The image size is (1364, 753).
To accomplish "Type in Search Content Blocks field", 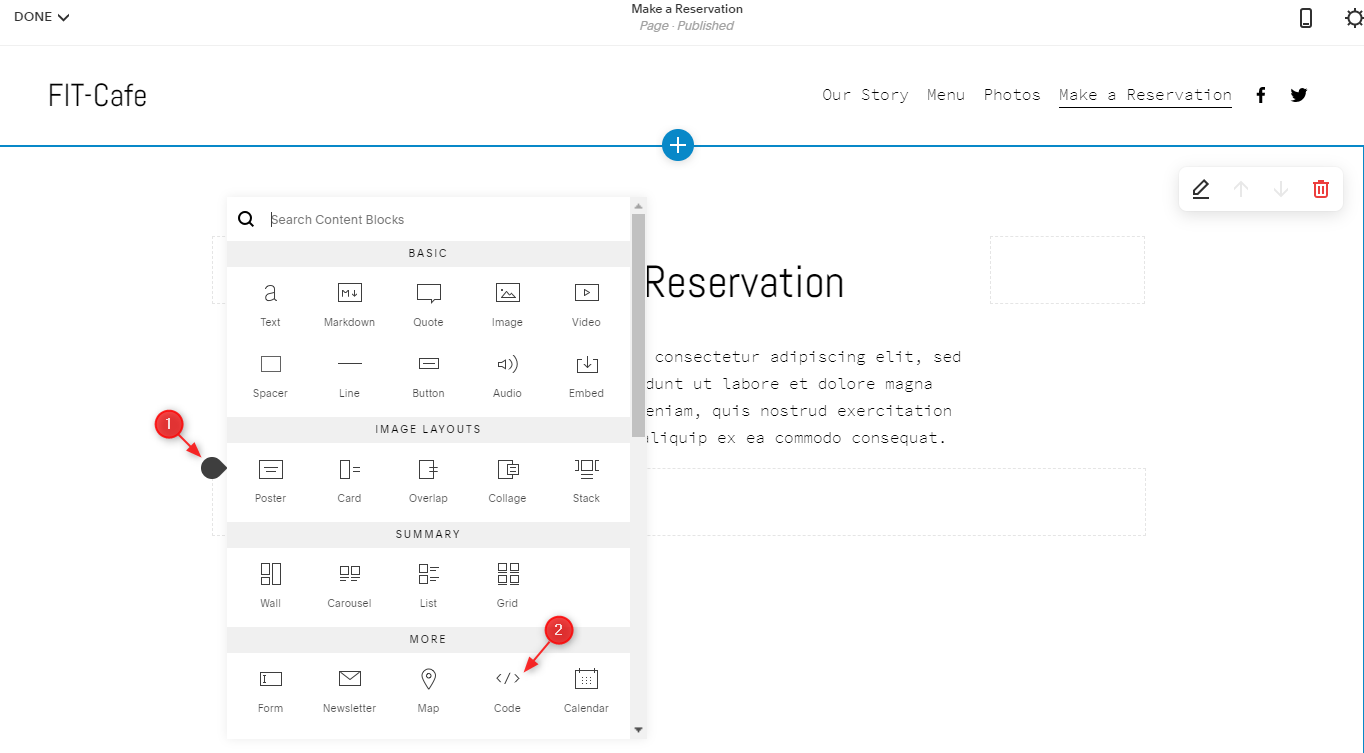I will [x=440, y=219].
